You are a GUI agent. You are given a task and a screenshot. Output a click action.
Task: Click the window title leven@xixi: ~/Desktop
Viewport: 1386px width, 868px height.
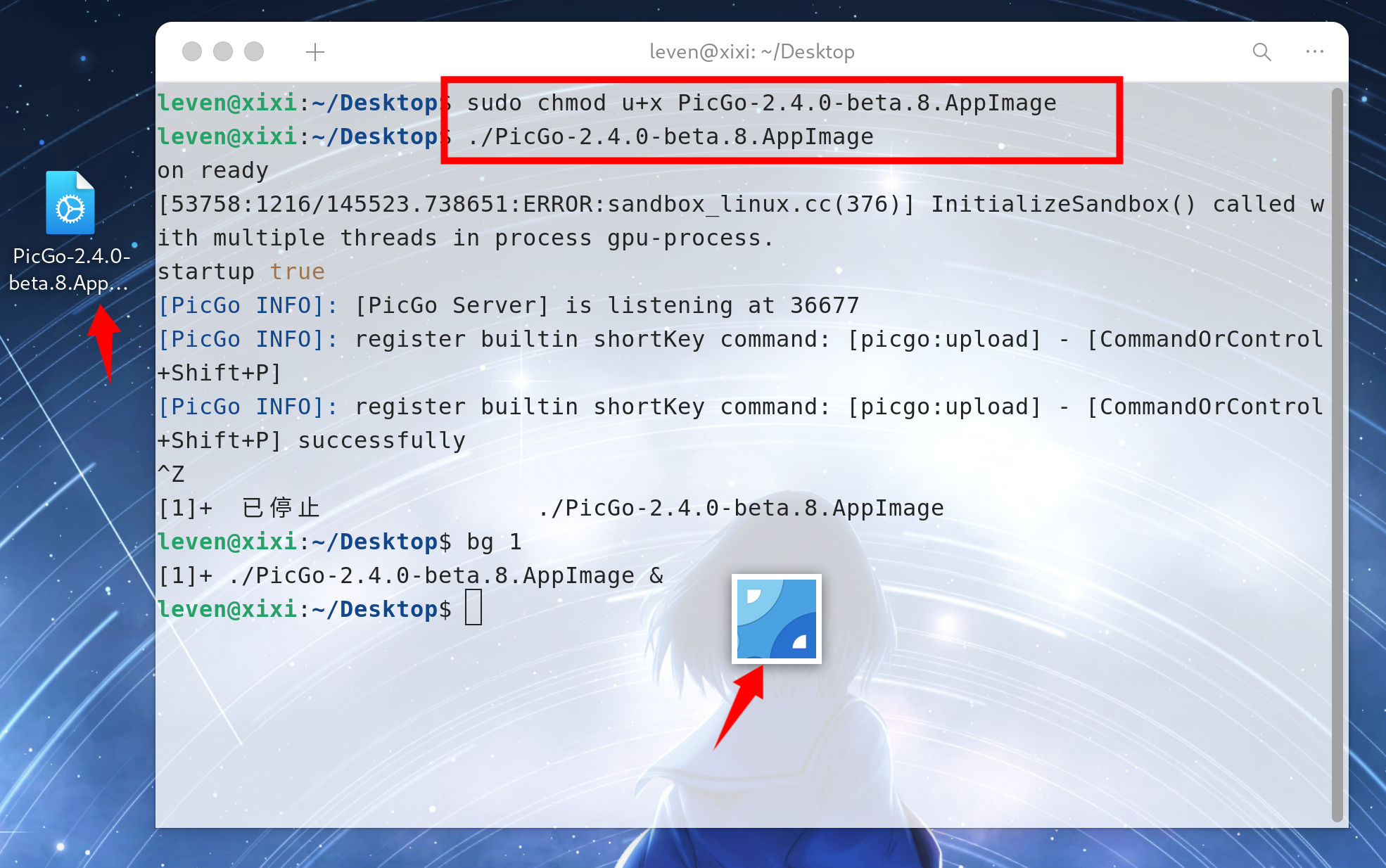pos(751,52)
